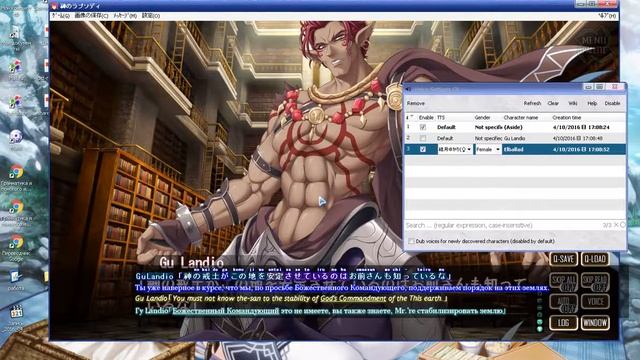Open the 画像の保存(C) menu

pyautogui.click(x=91, y=16)
